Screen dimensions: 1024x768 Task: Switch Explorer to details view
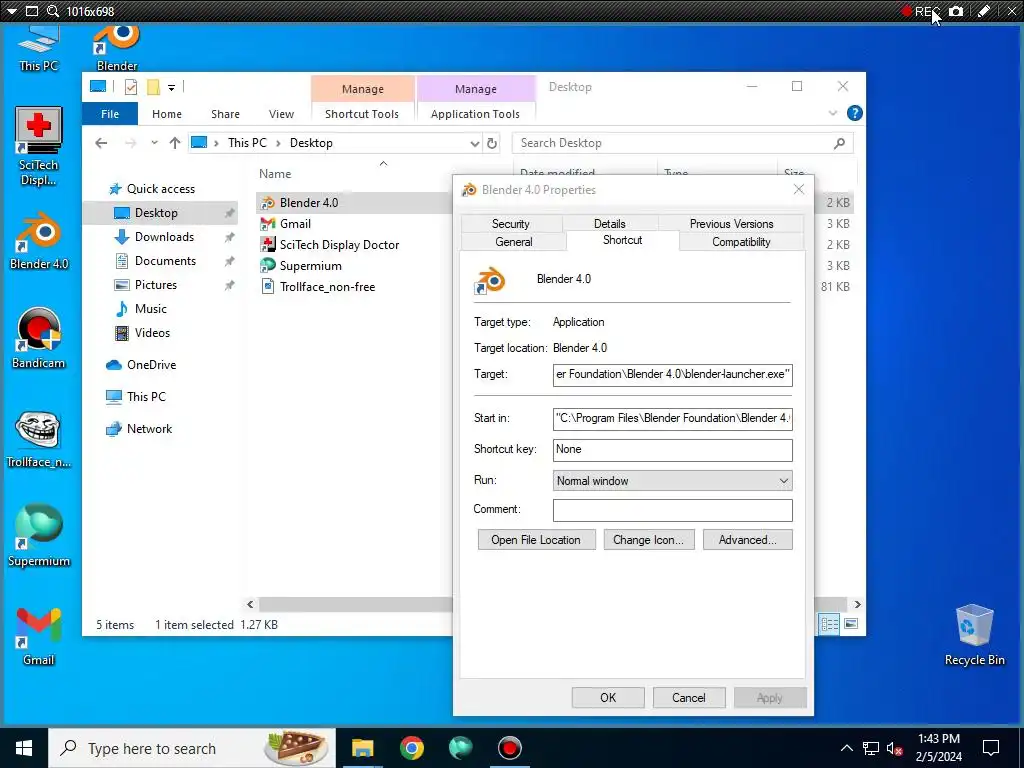829,624
